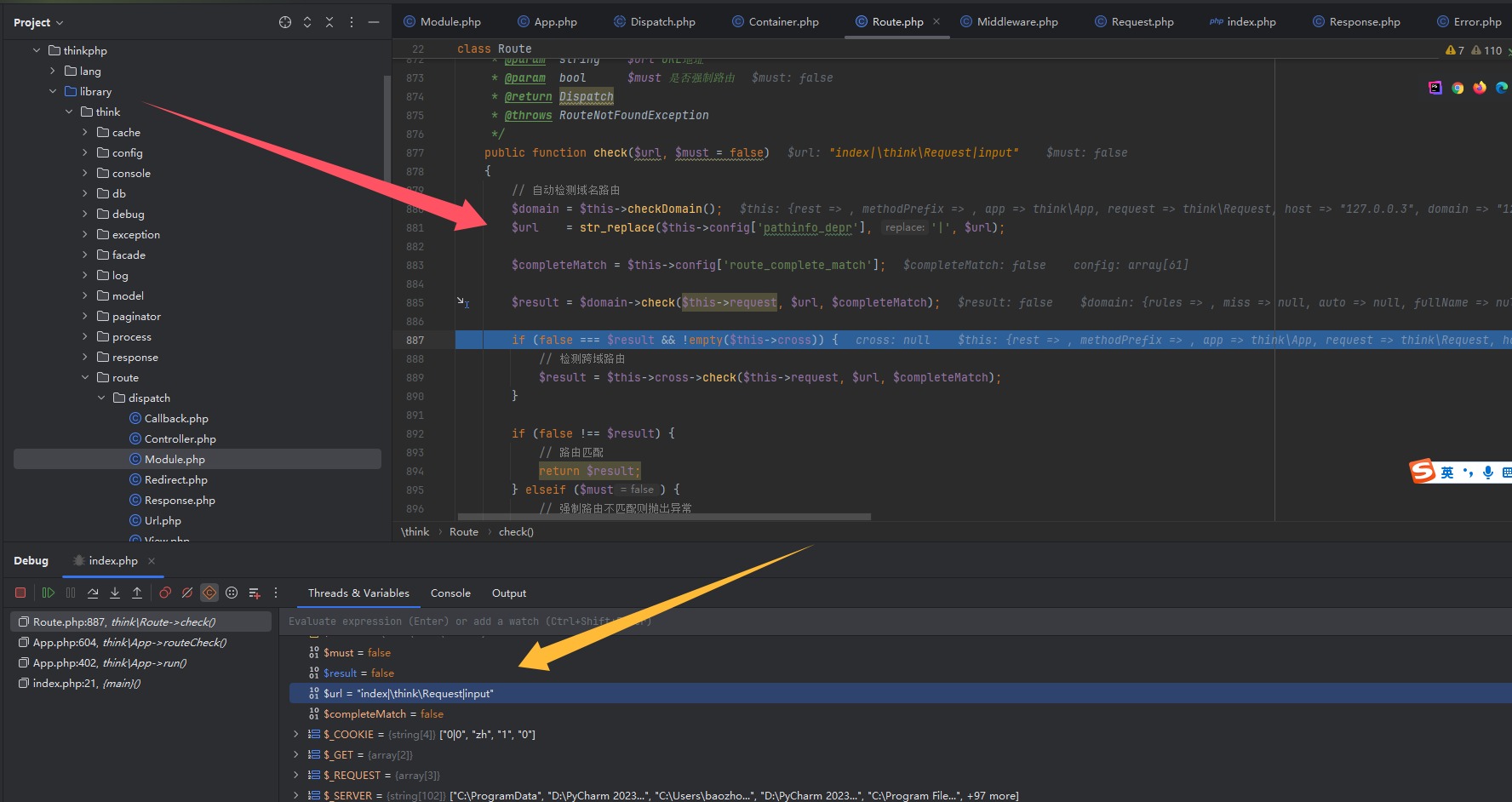Click Resume Program in debug toolbar
1512x802 pixels.
(x=49, y=593)
